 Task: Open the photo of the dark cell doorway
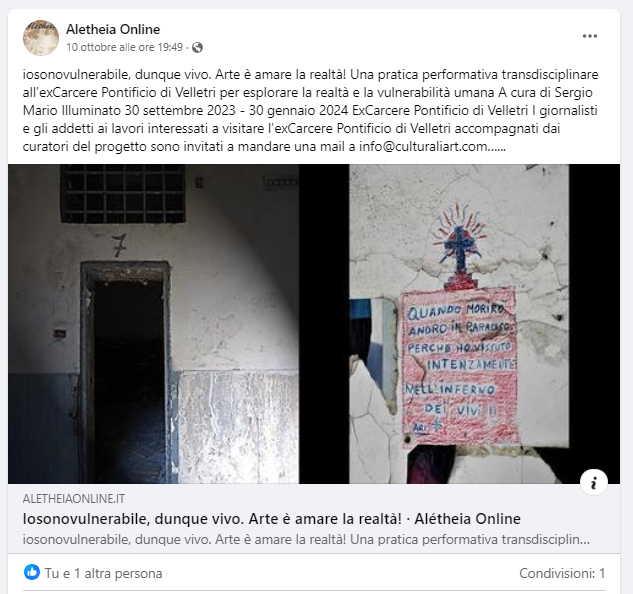point(153,324)
